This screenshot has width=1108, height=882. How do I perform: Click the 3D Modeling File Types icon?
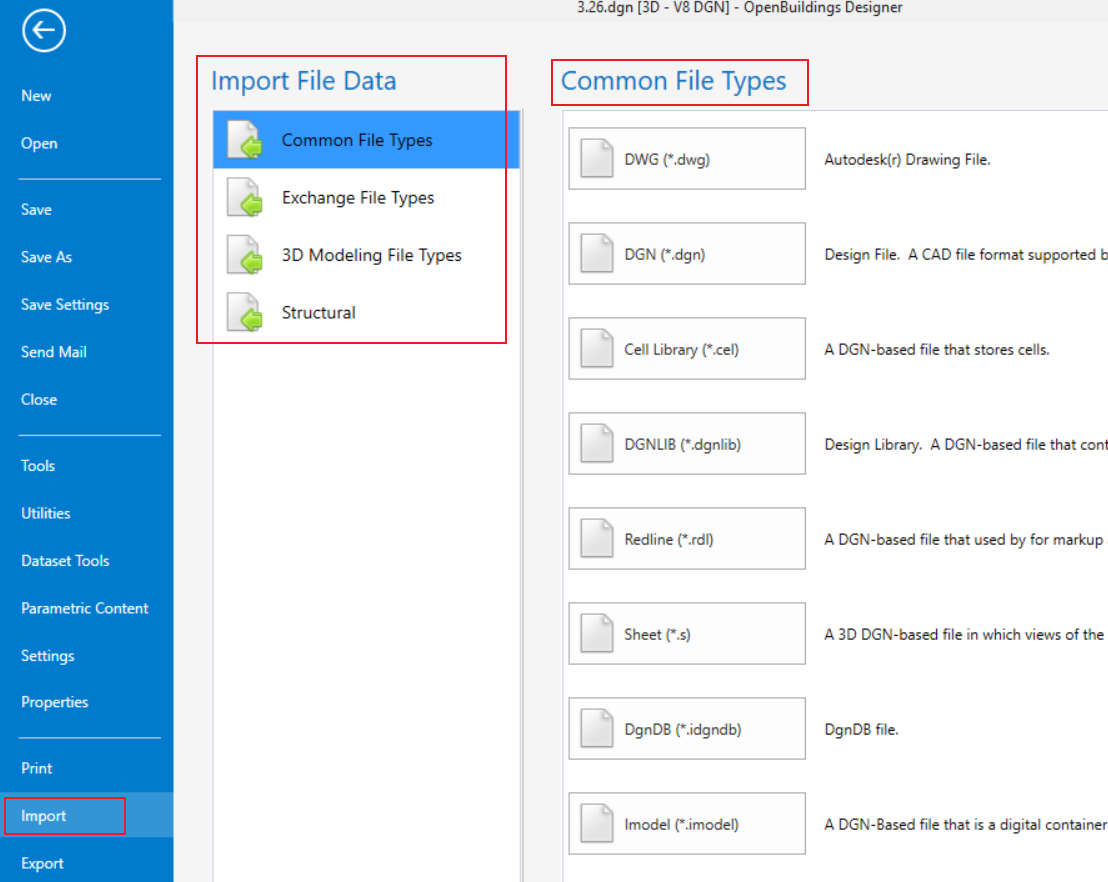point(244,254)
